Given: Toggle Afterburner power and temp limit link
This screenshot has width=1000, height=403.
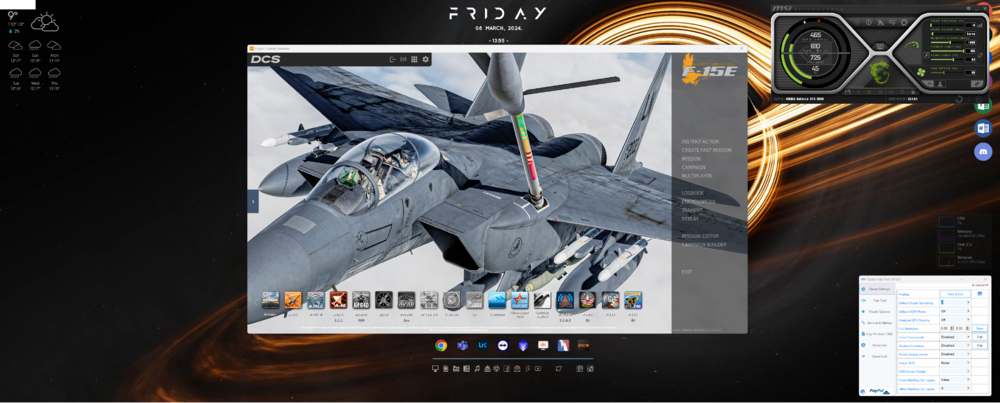Looking at the screenshot, I should click(x=980, y=55).
